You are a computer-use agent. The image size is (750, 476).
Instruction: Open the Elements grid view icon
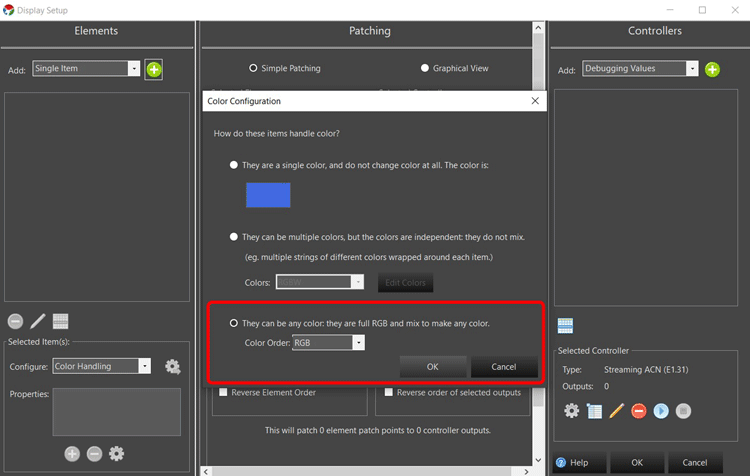tap(60, 321)
